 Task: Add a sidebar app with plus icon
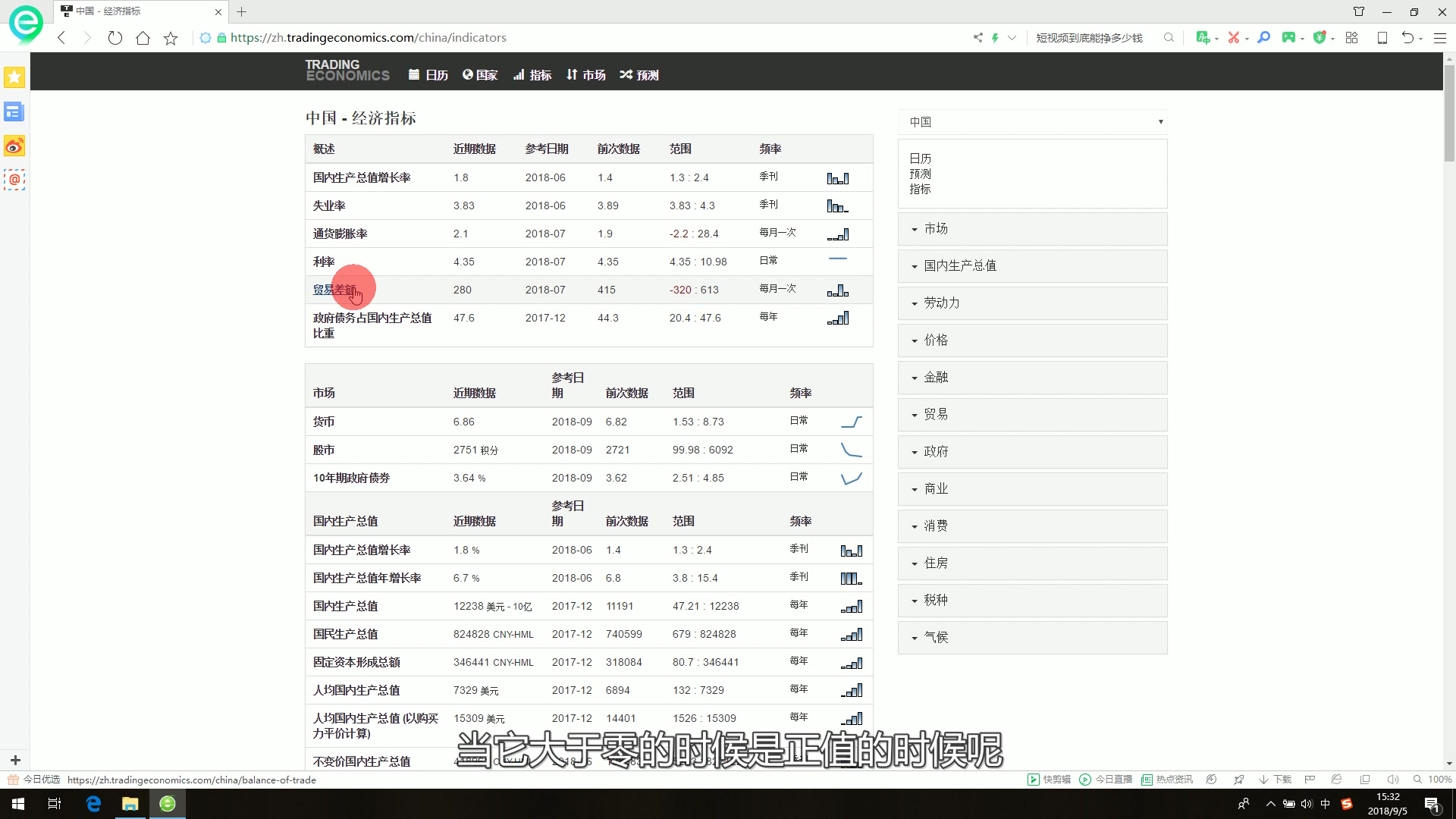pos(15,760)
